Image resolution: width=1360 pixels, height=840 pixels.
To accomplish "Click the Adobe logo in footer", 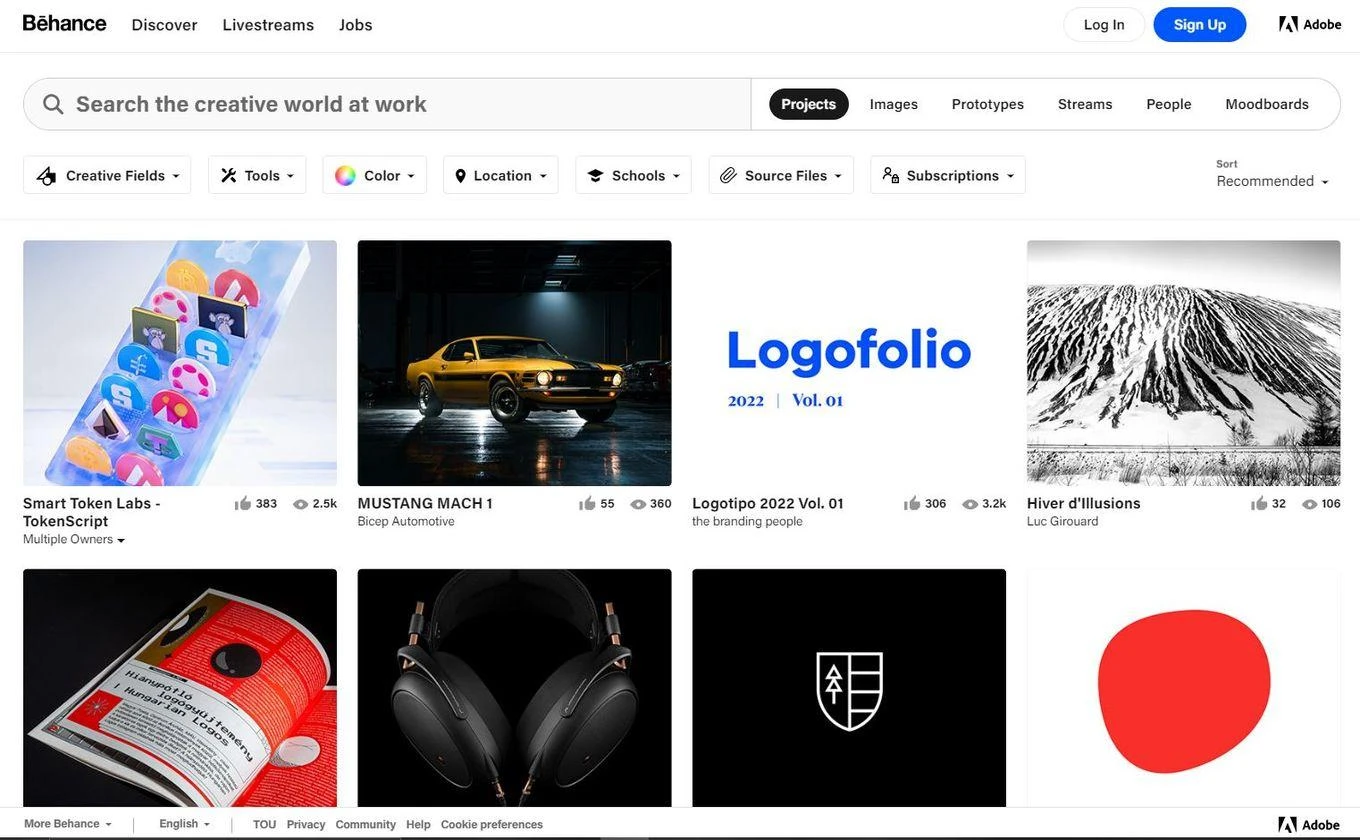I will (x=1309, y=825).
